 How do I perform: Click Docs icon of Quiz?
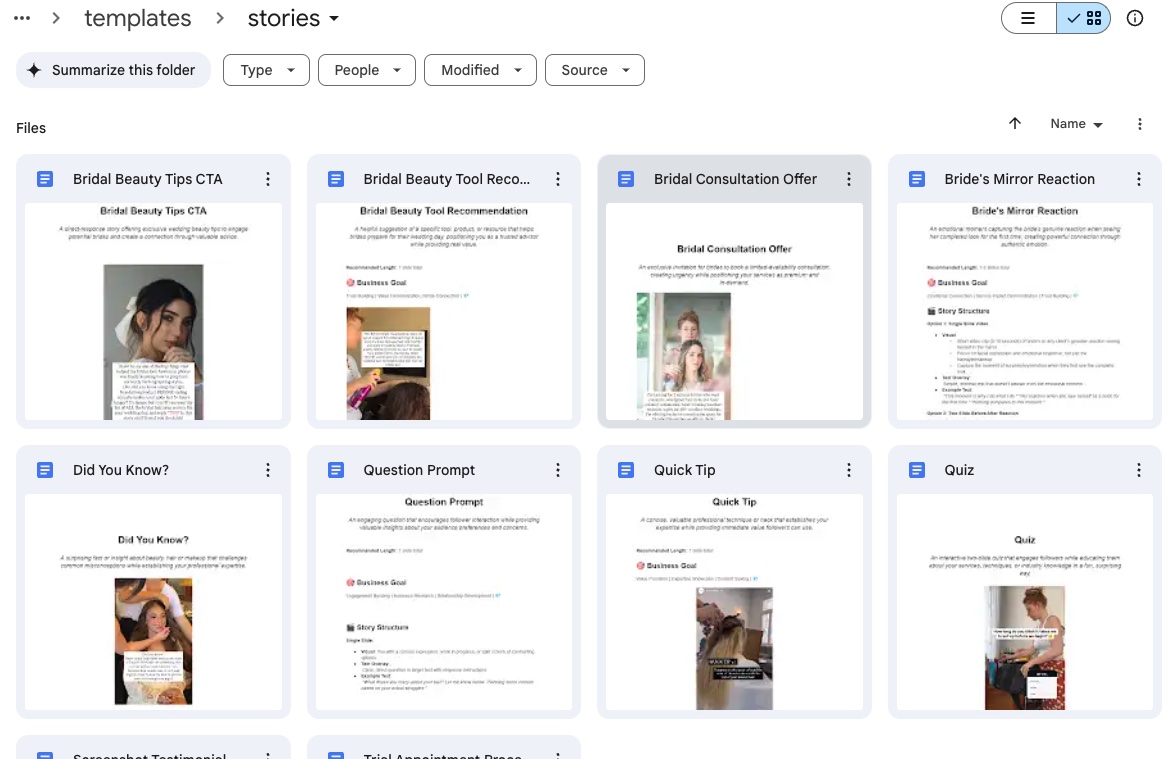pyautogui.click(x=916, y=469)
